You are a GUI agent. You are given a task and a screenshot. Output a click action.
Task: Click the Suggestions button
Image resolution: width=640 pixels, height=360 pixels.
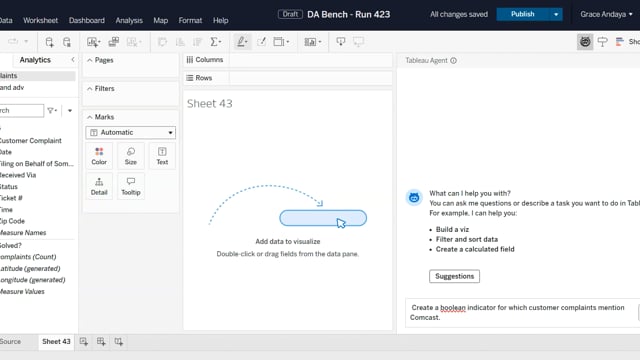(454, 276)
